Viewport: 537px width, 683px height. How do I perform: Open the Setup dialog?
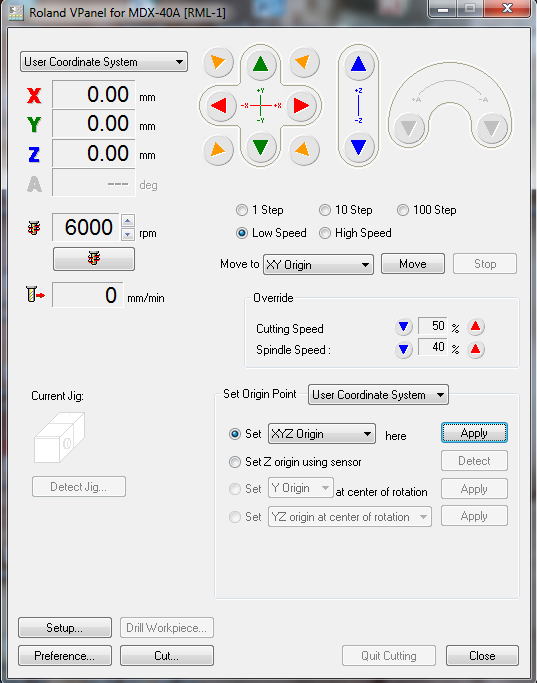[x=65, y=628]
